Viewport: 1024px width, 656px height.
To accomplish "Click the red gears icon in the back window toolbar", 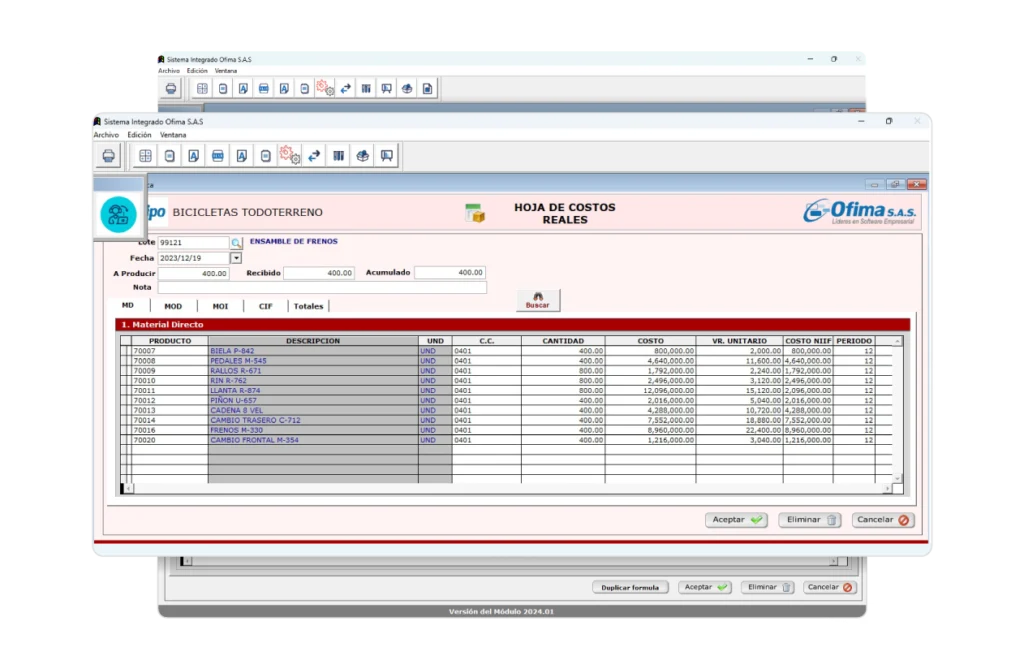I will click(x=325, y=88).
